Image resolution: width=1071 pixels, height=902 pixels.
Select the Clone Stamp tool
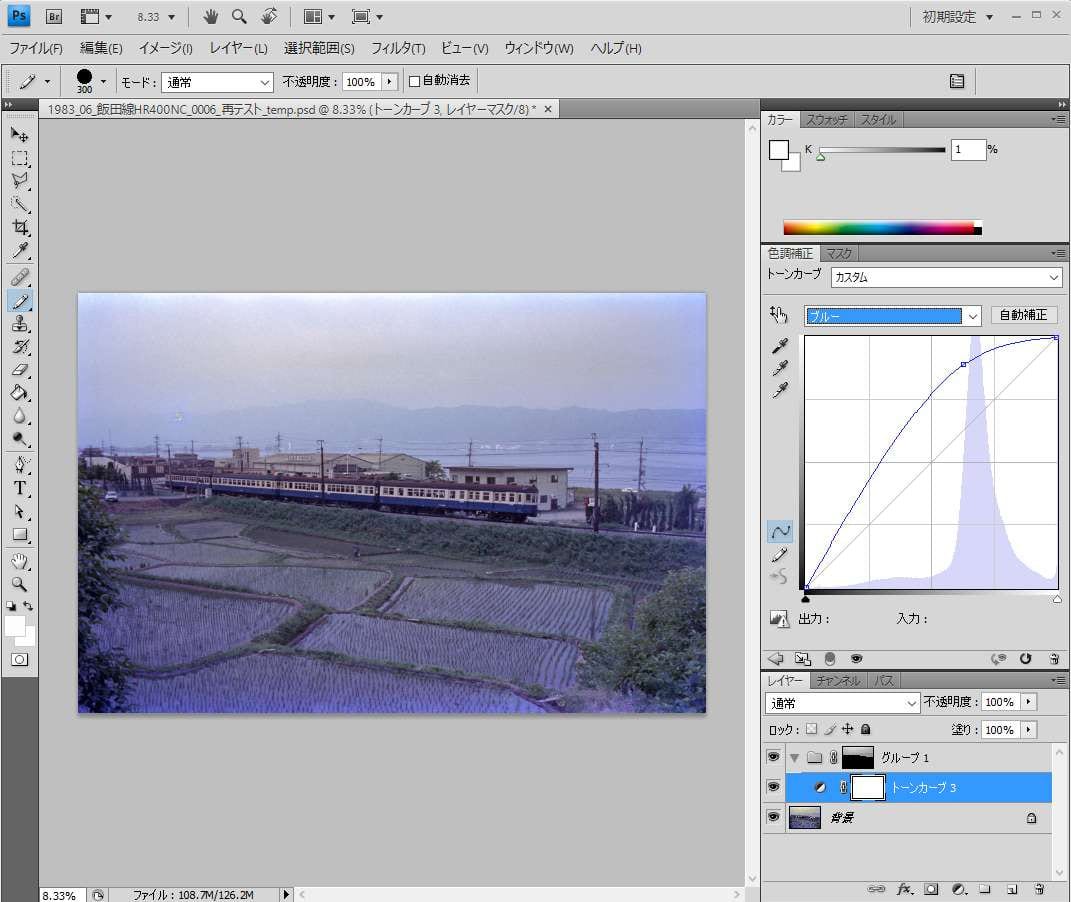tap(19, 324)
